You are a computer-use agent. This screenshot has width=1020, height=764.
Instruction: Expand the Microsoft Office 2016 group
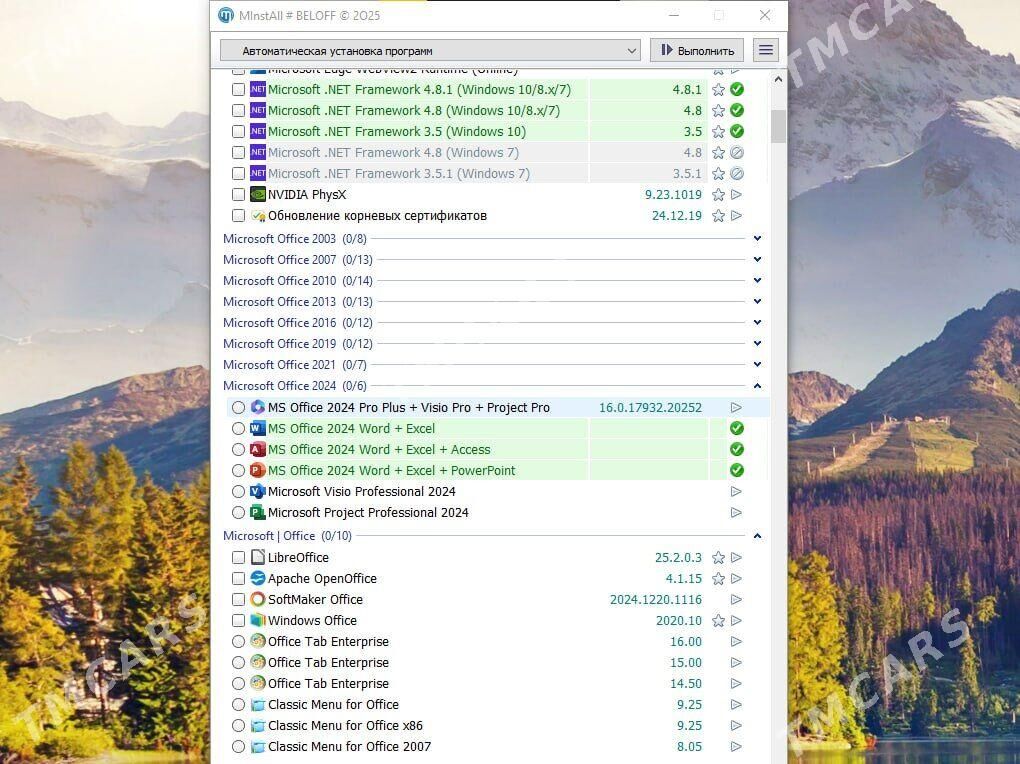coord(757,323)
